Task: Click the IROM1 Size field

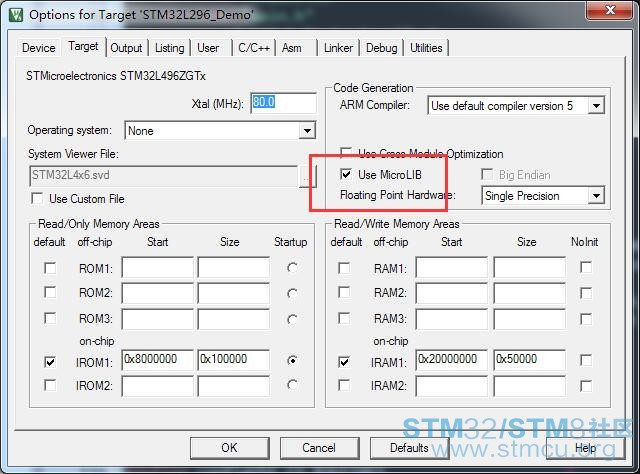Action: [x=233, y=360]
